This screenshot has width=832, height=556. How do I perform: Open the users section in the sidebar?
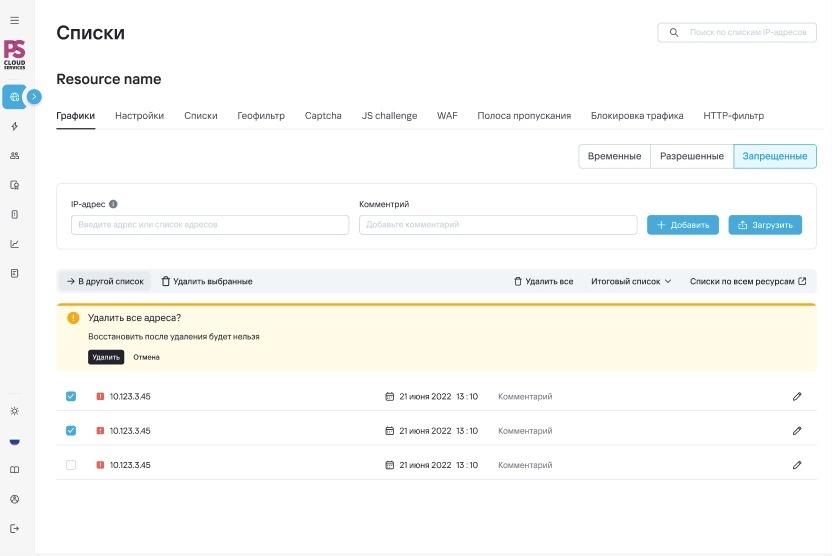[15, 155]
